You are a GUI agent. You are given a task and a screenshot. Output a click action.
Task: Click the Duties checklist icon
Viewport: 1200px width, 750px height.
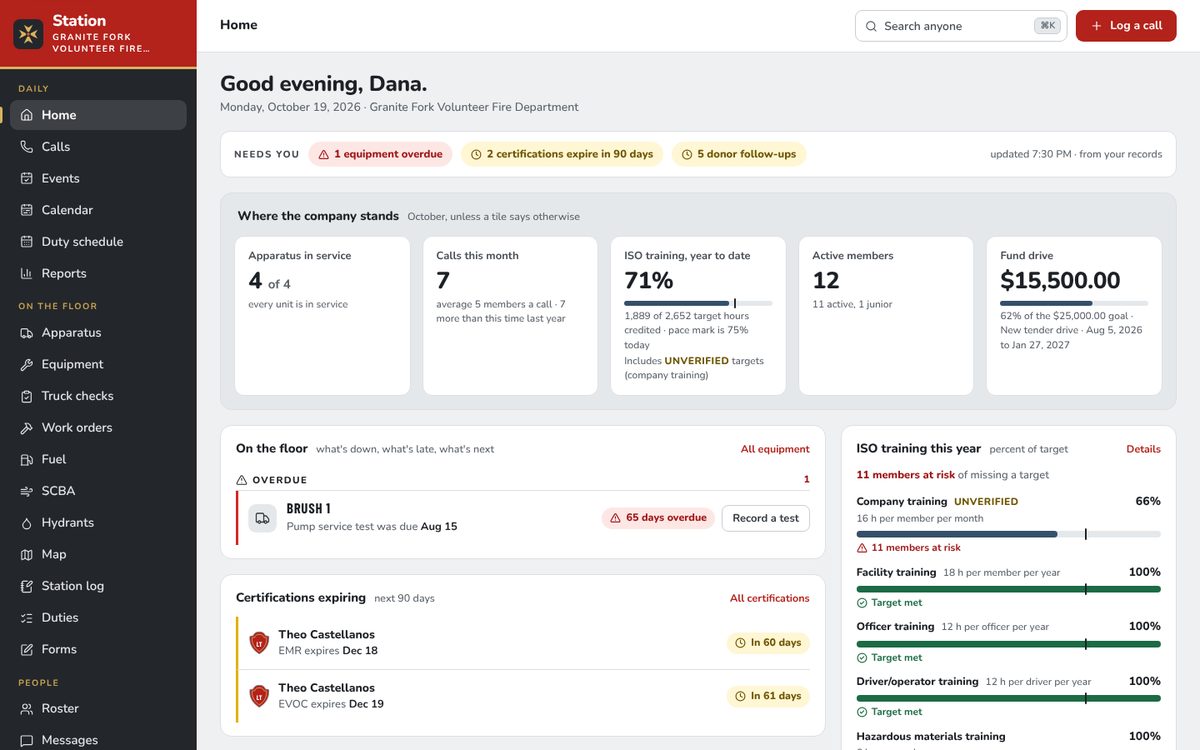coord(27,618)
